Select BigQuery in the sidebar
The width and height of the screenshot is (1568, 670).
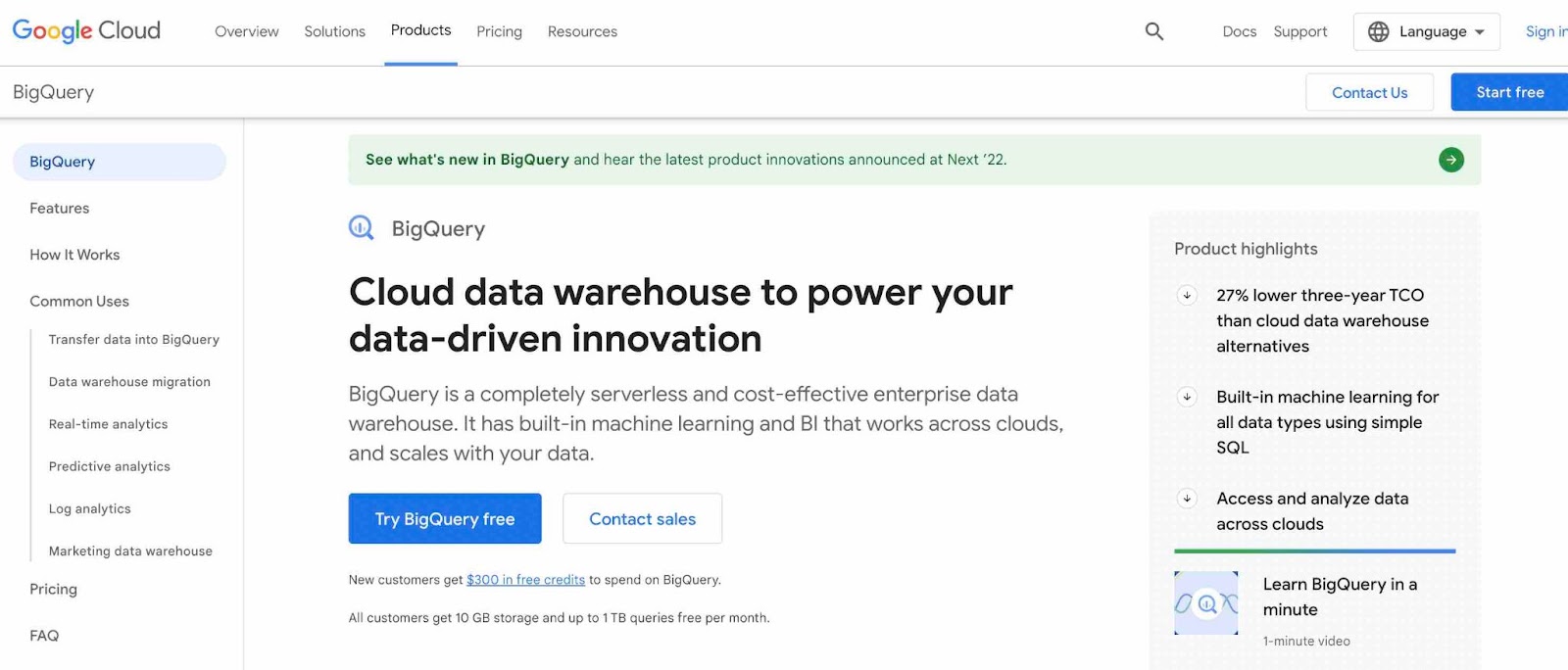(120, 162)
